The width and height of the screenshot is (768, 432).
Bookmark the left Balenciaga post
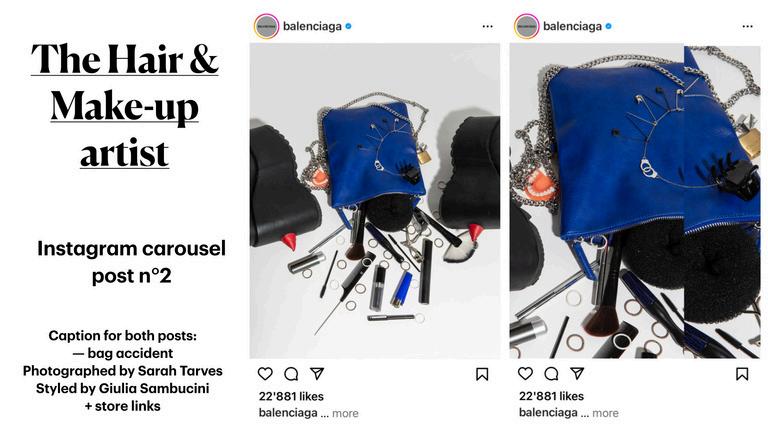[x=482, y=375]
